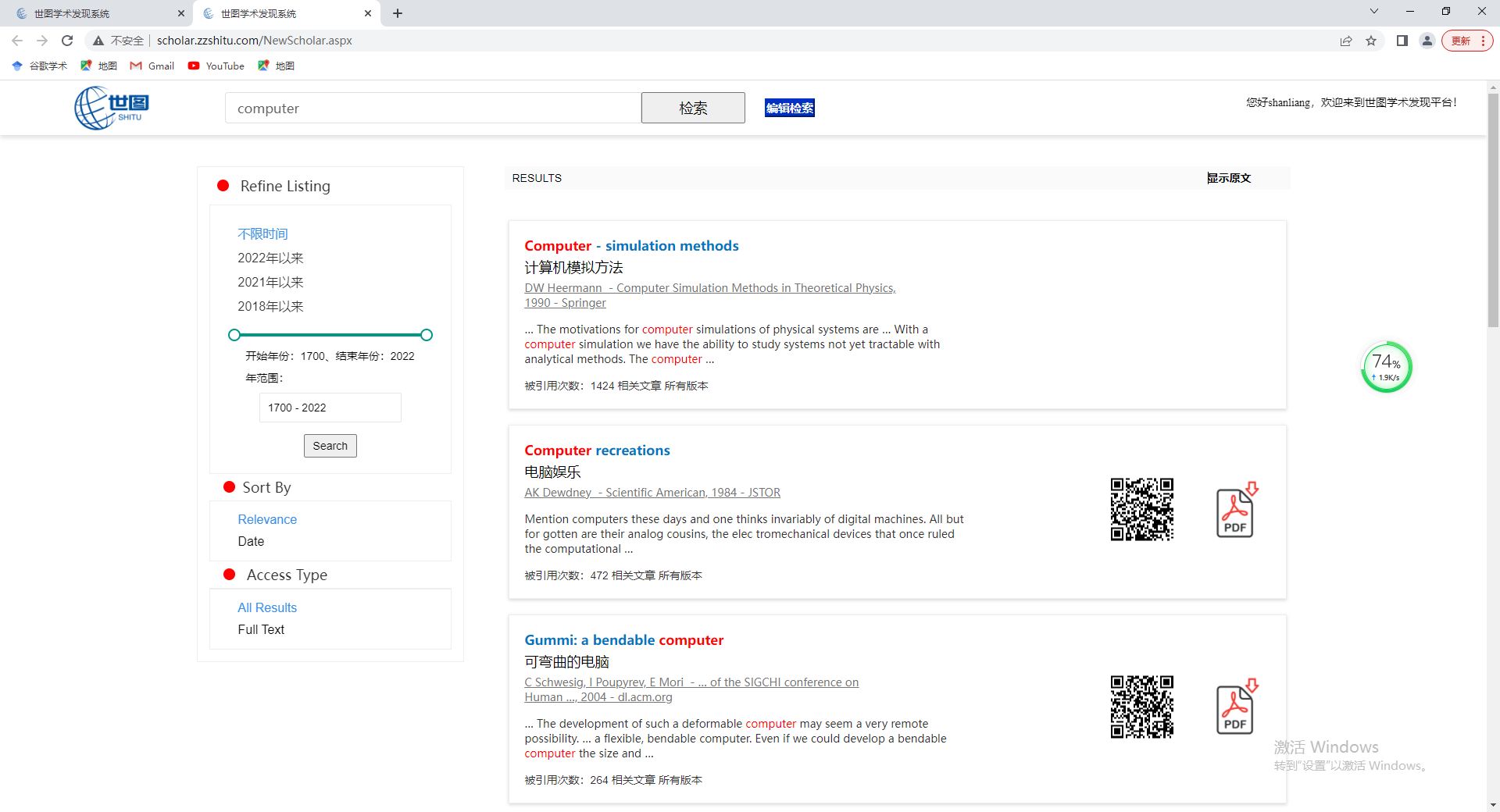
Task: Click QR code for Computer recreations result
Action: tap(1141, 509)
